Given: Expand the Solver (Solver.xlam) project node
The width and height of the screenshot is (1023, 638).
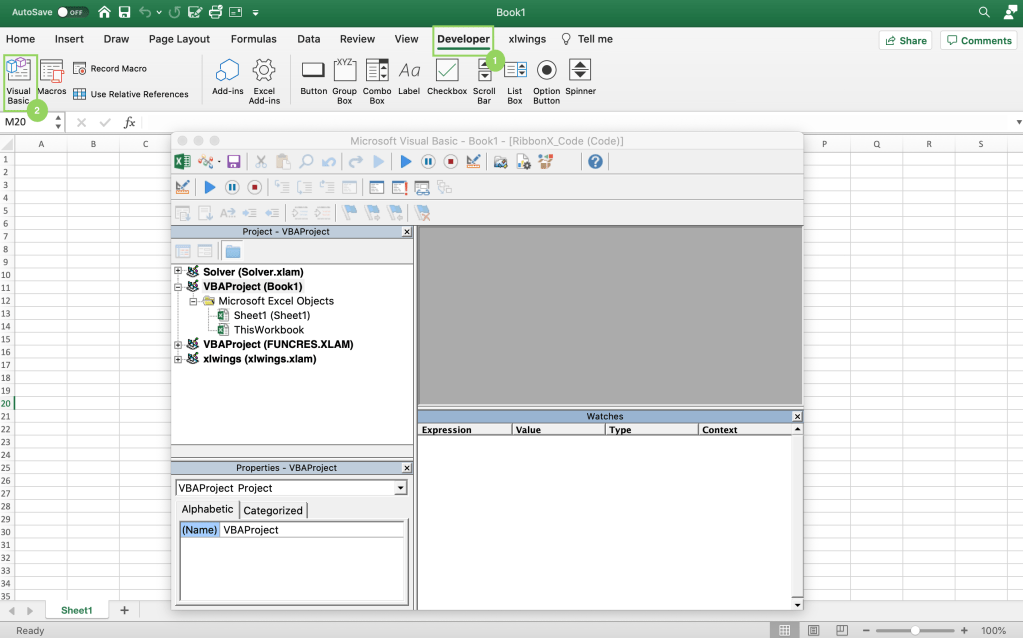Looking at the screenshot, I should pyautogui.click(x=178, y=271).
